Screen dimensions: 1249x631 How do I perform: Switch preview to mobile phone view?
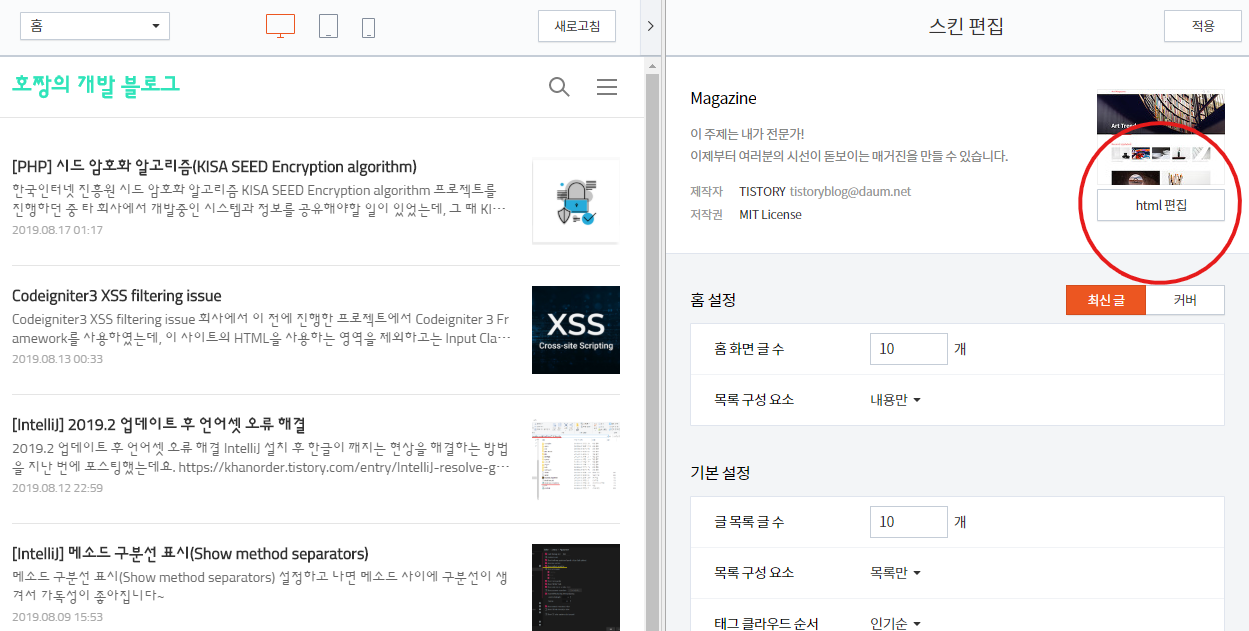pos(368,27)
